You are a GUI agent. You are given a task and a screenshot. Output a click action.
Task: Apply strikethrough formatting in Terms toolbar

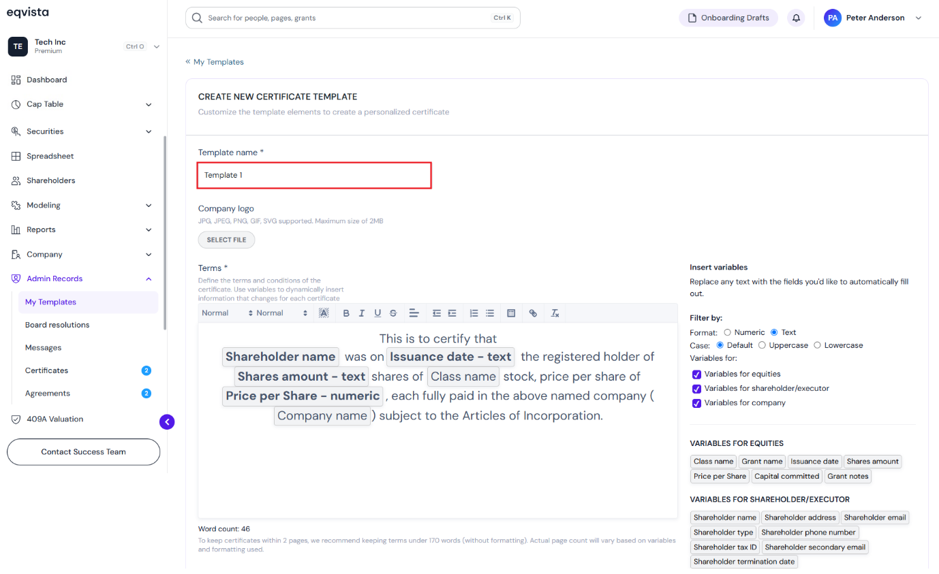tap(393, 313)
